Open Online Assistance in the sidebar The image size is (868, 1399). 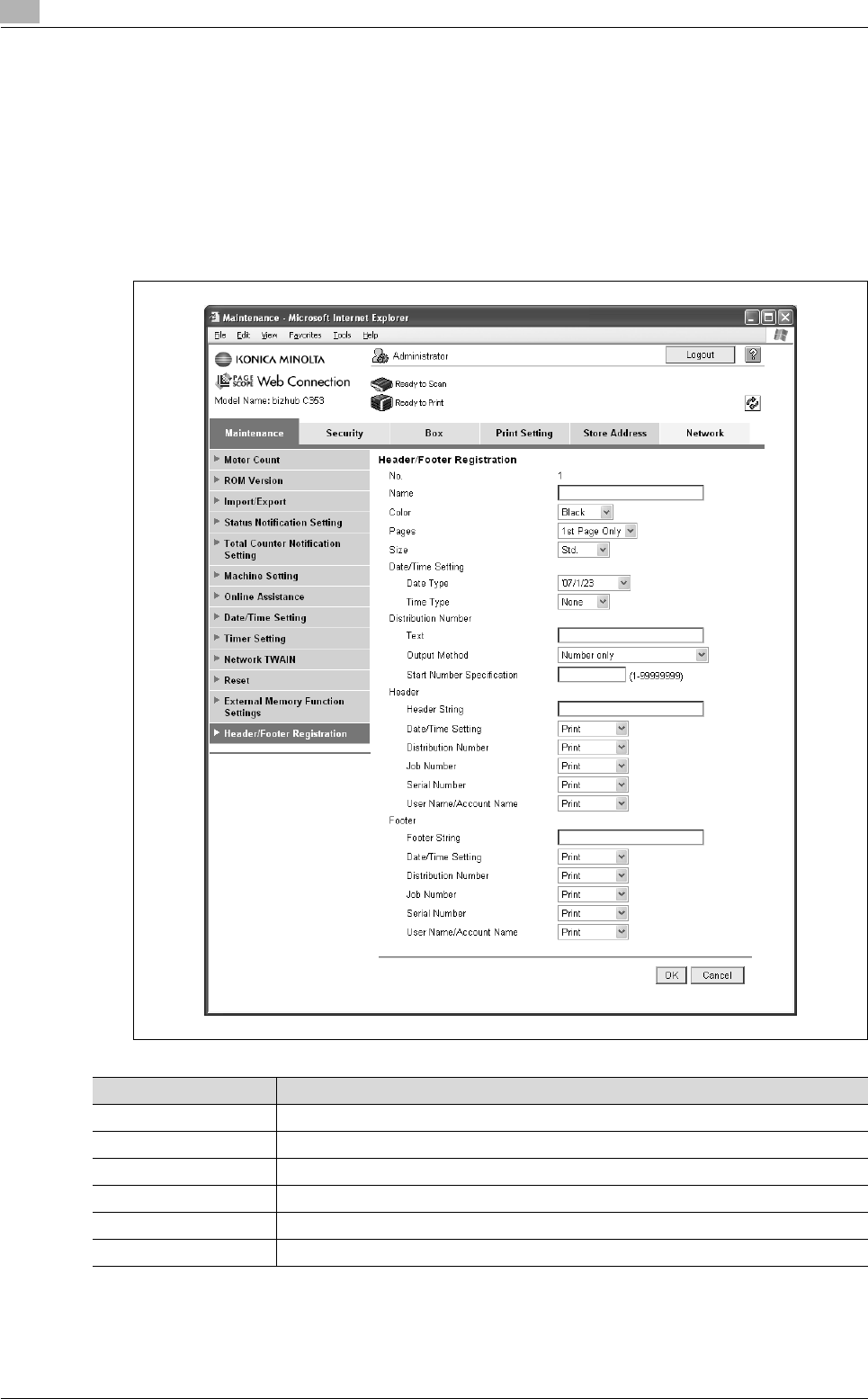pos(290,596)
